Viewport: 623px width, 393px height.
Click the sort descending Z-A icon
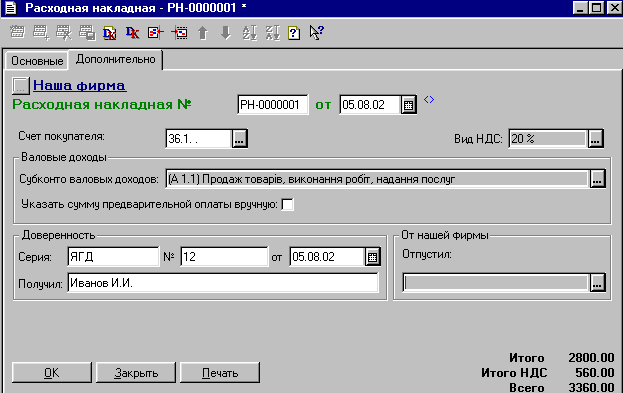pyautogui.click(x=273, y=33)
